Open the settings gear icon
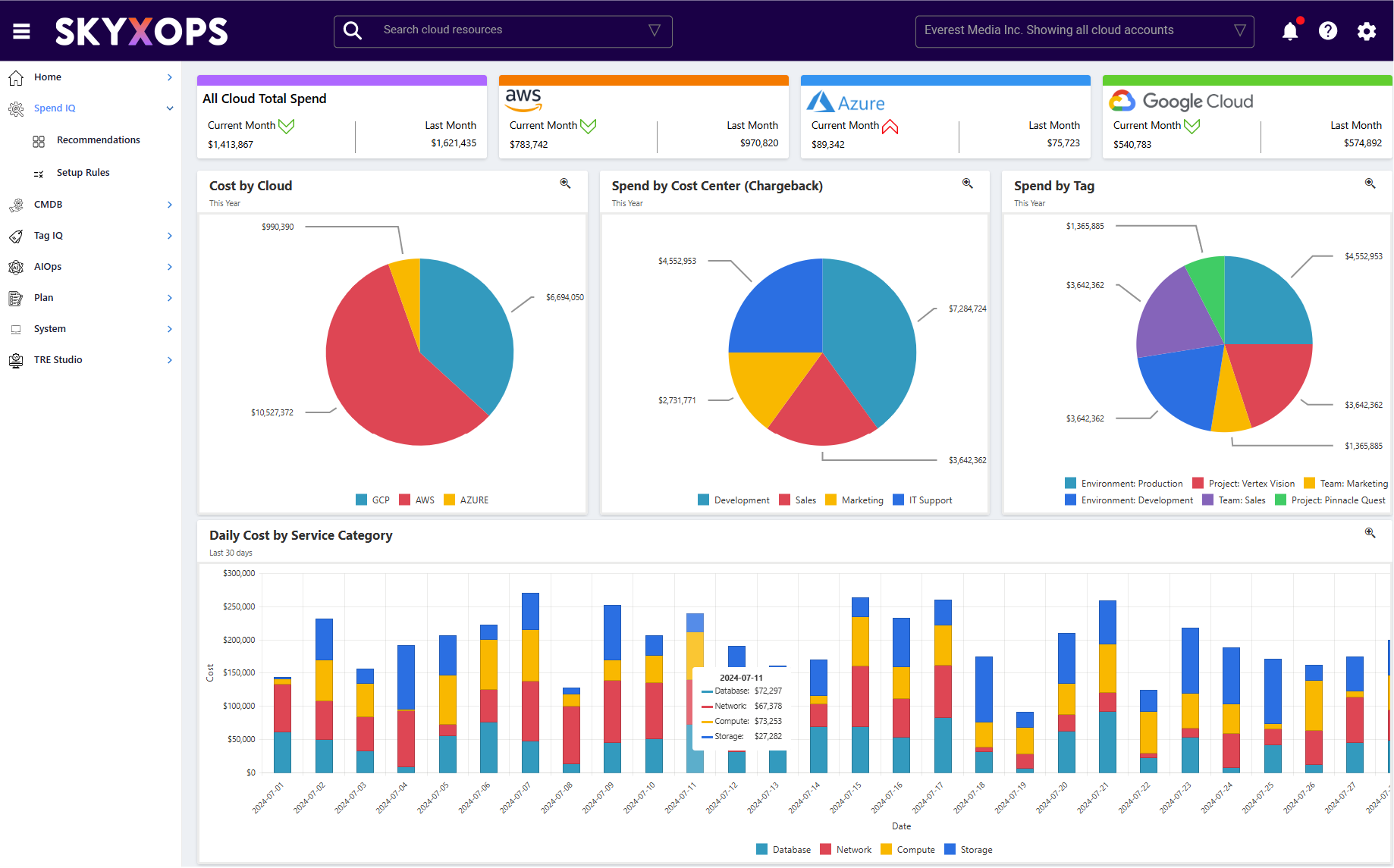 click(1366, 31)
